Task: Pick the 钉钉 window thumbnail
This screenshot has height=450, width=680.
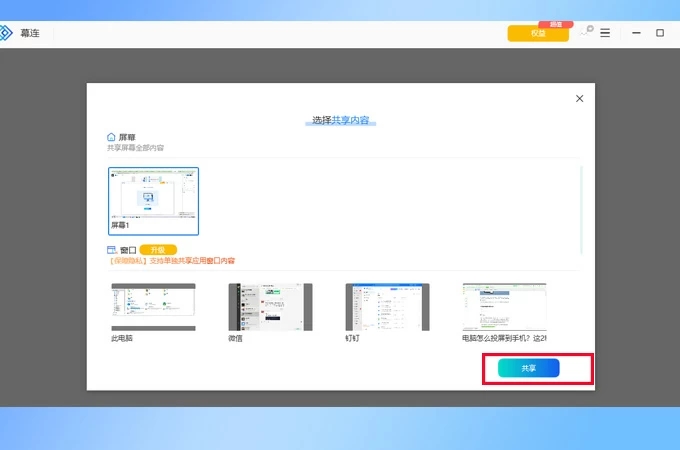Action: (x=387, y=307)
